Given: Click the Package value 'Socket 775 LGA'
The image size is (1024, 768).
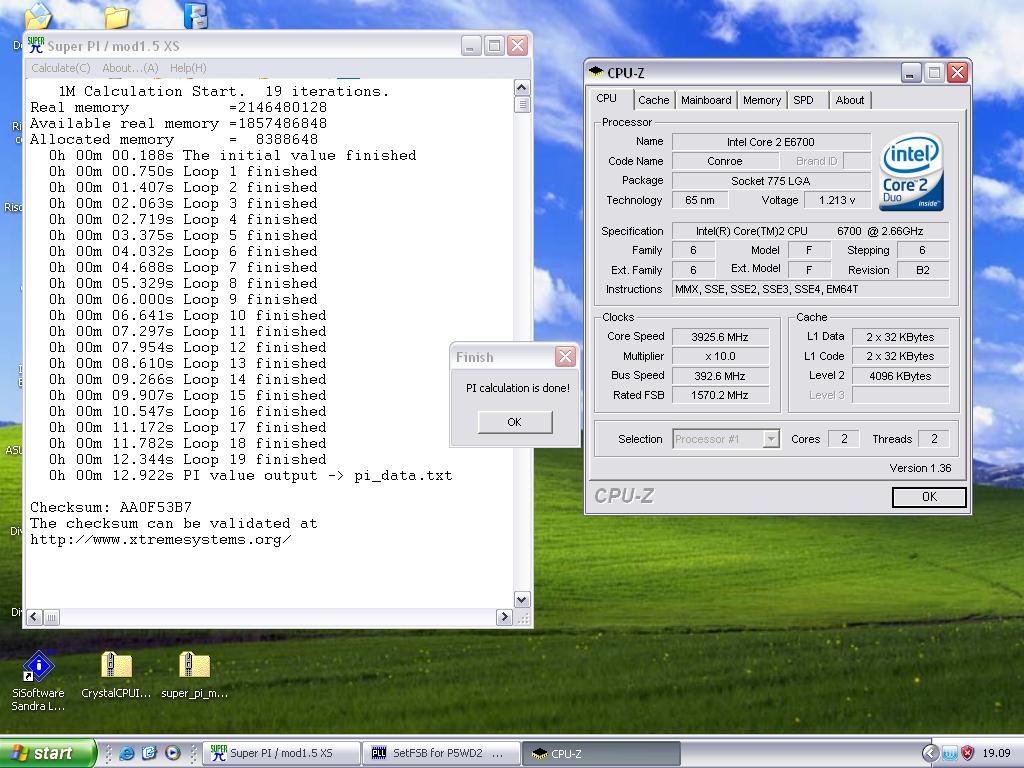Looking at the screenshot, I should pos(771,181).
